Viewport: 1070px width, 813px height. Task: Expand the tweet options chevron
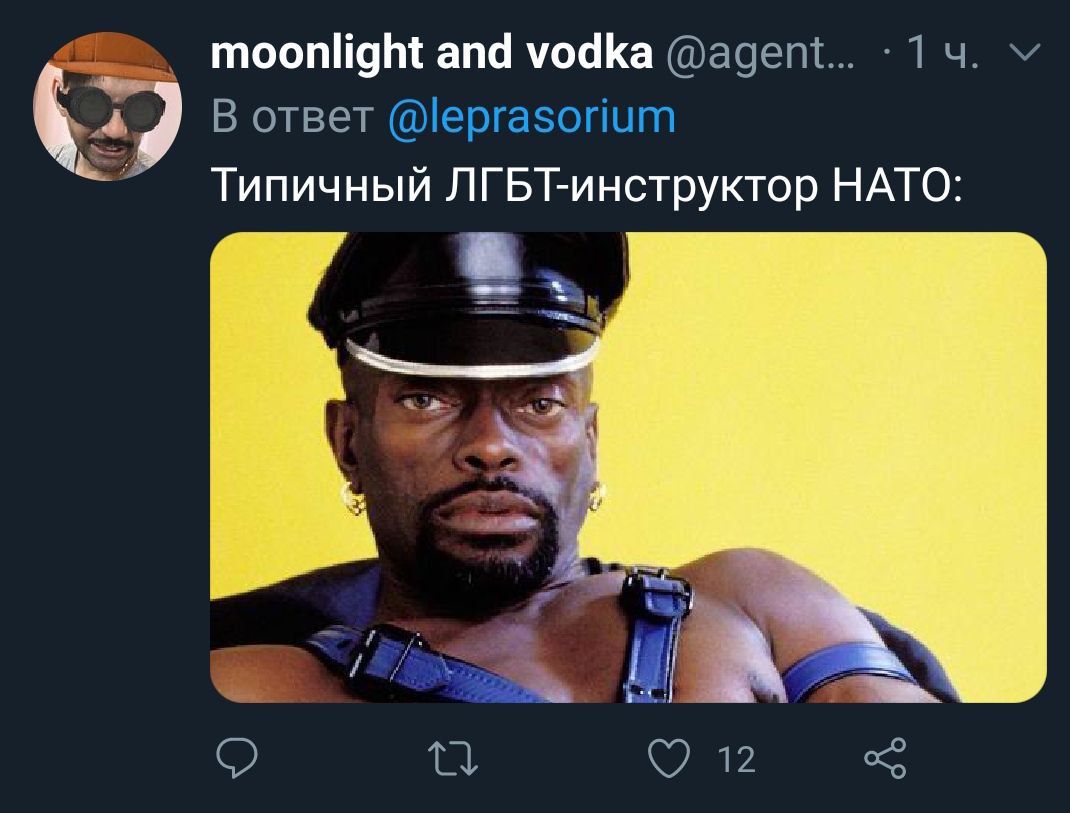click(x=1024, y=53)
